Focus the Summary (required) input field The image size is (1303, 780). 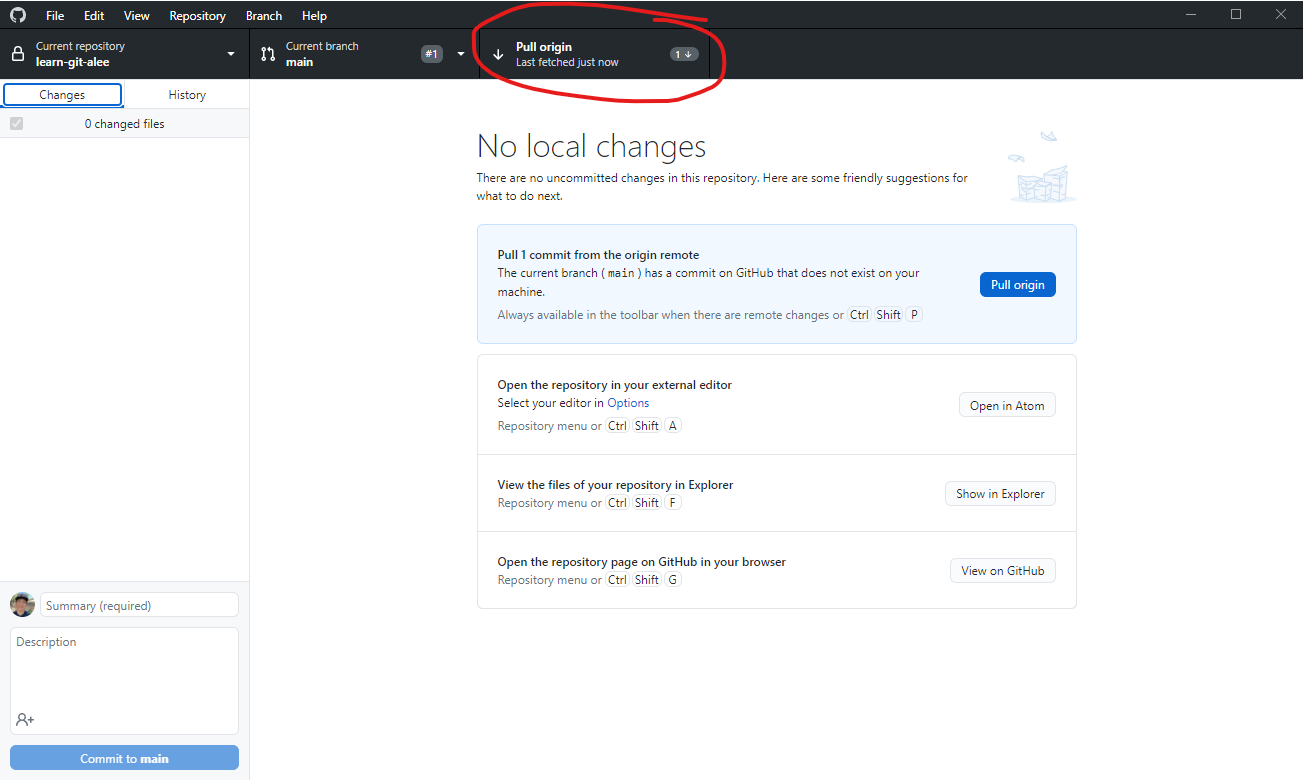click(139, 605)
